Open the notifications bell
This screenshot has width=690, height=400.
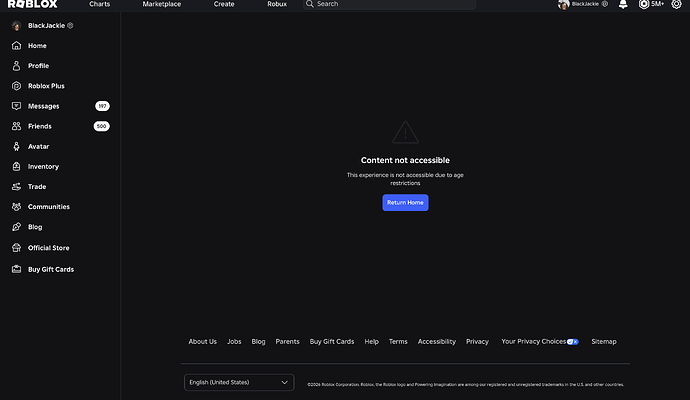(623, 4)
